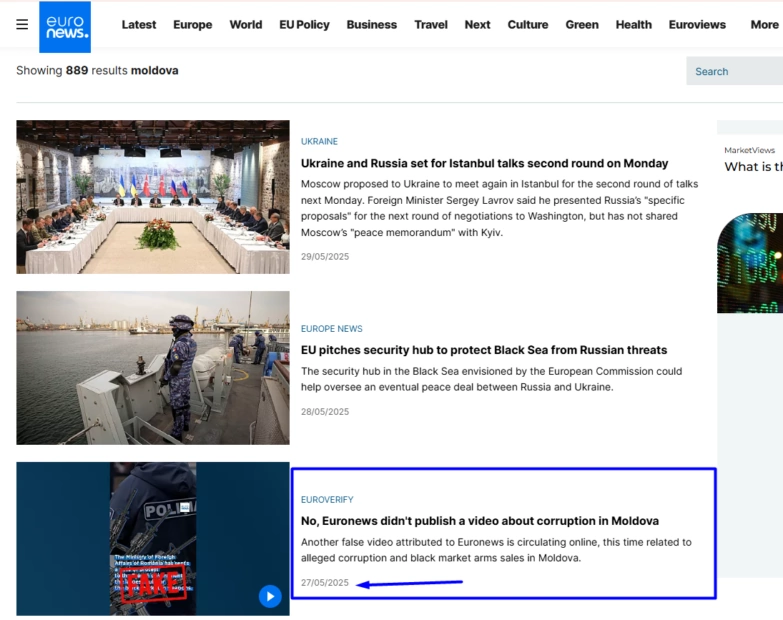Click the Euronews logo

[65, 27]
